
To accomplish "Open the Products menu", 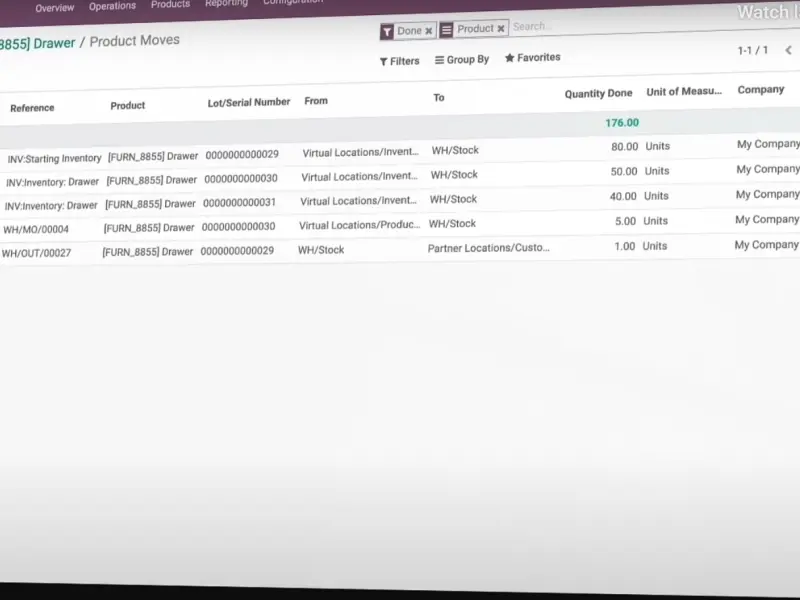I will click(170, 4).
